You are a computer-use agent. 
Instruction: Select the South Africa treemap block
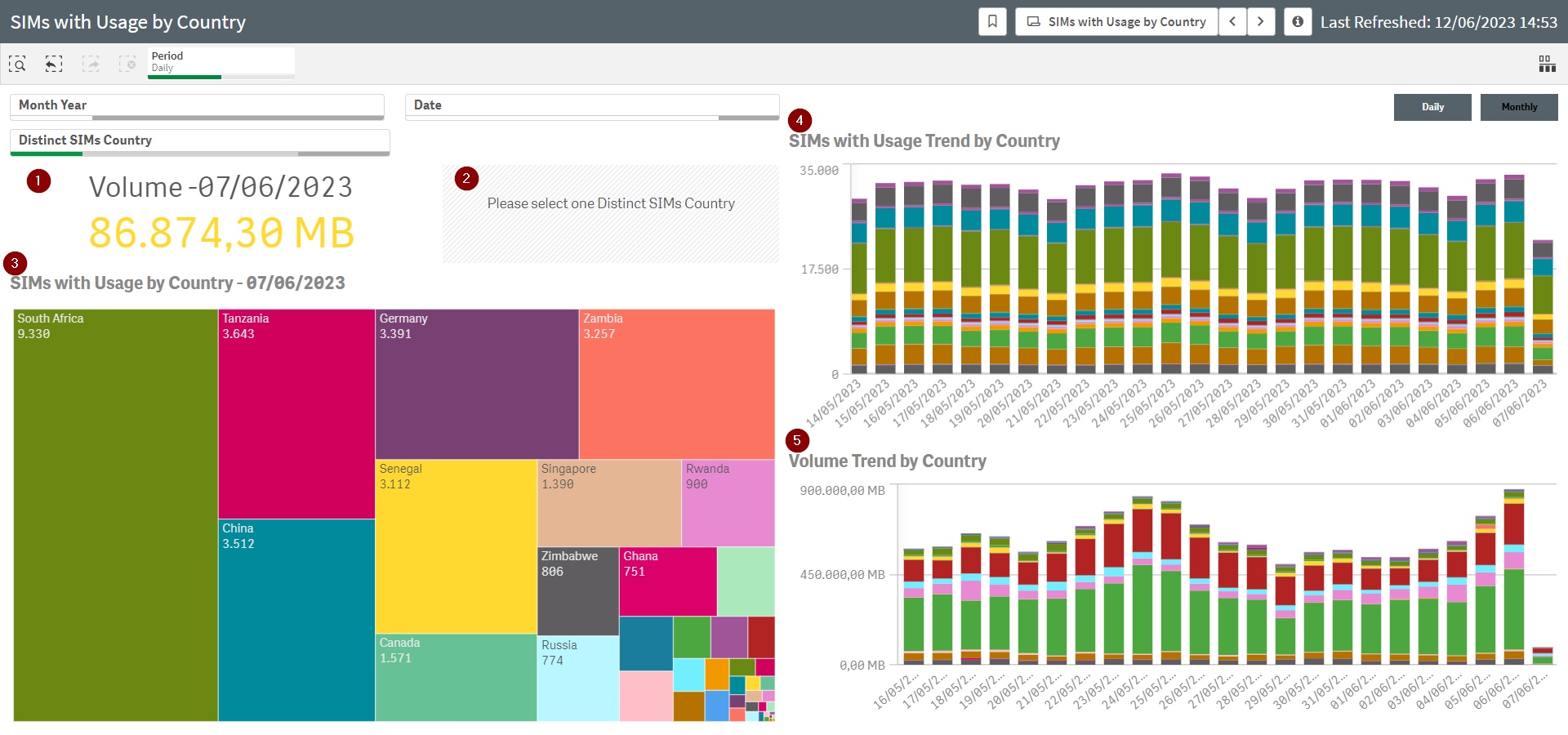pos(115,514)
